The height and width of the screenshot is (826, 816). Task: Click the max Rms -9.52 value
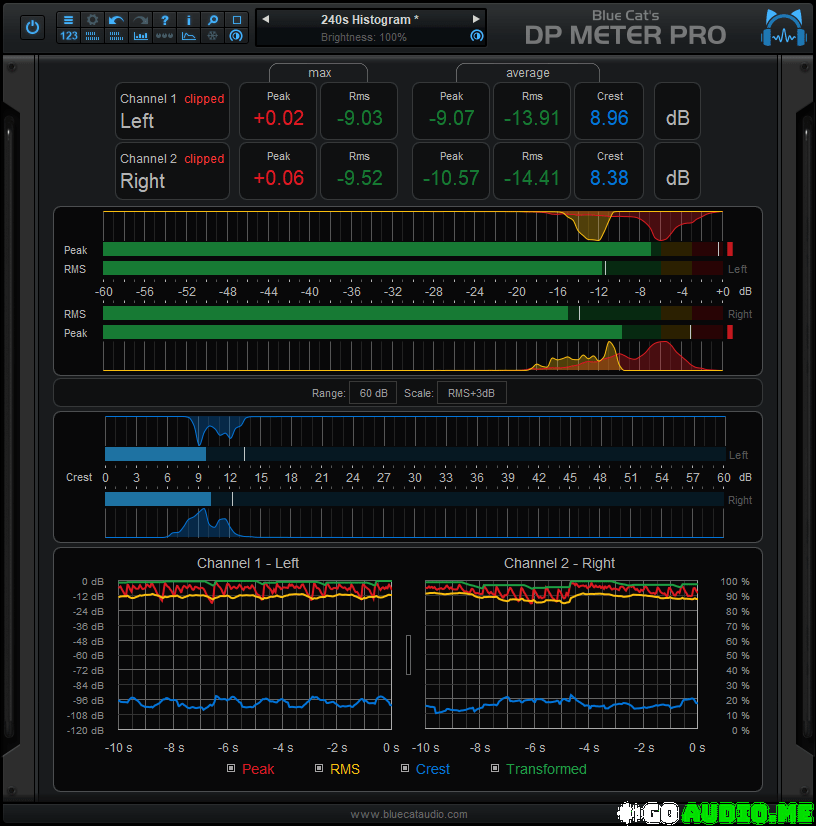[359, 178]
